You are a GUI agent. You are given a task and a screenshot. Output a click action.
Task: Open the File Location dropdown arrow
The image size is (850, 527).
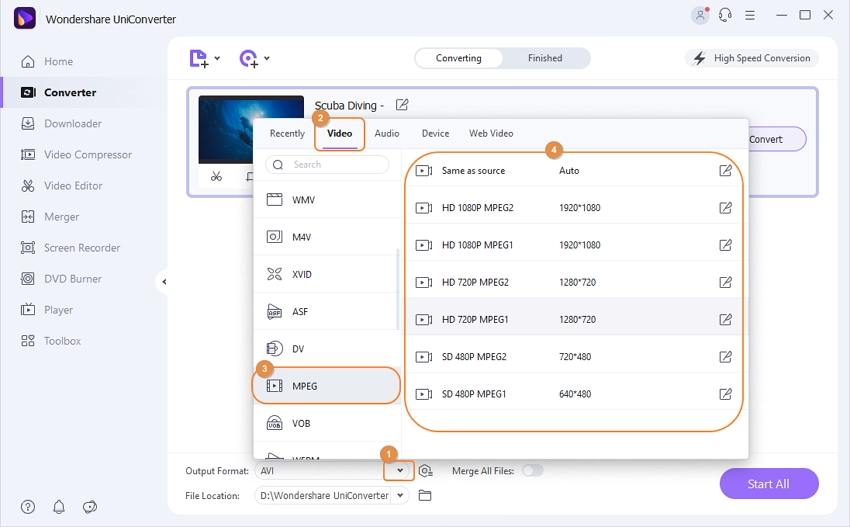tap(400, 495)
